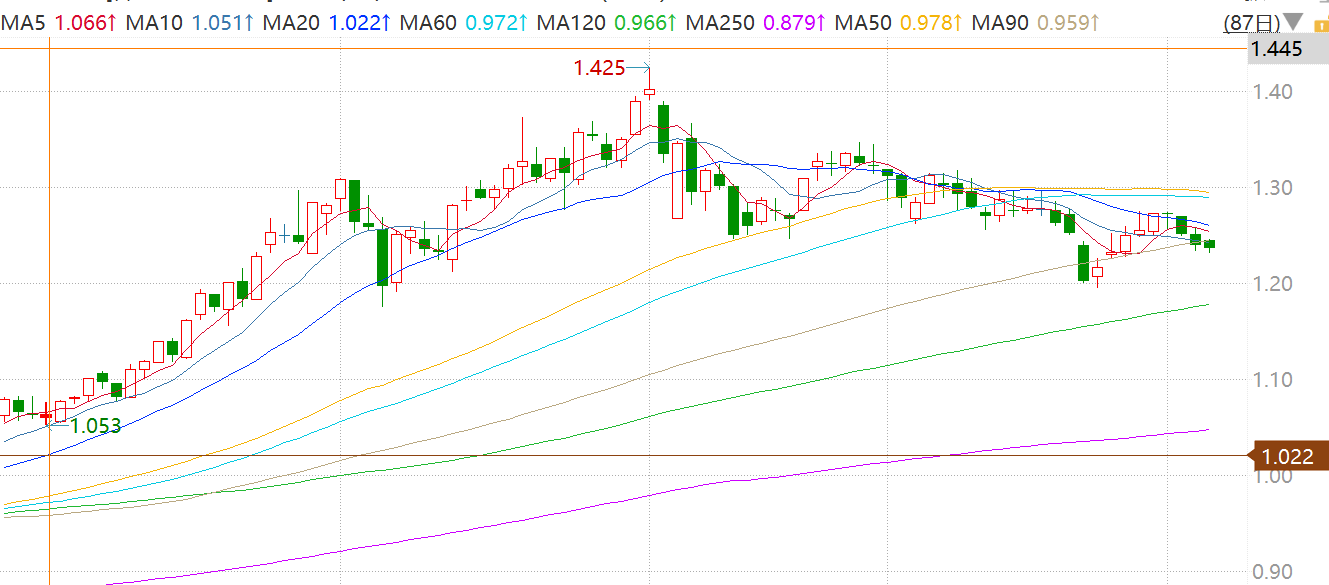This screenshot has height=585, width=1329.
Task: Click the 1.445 price tag on axis
Action: pos(1276,48)
